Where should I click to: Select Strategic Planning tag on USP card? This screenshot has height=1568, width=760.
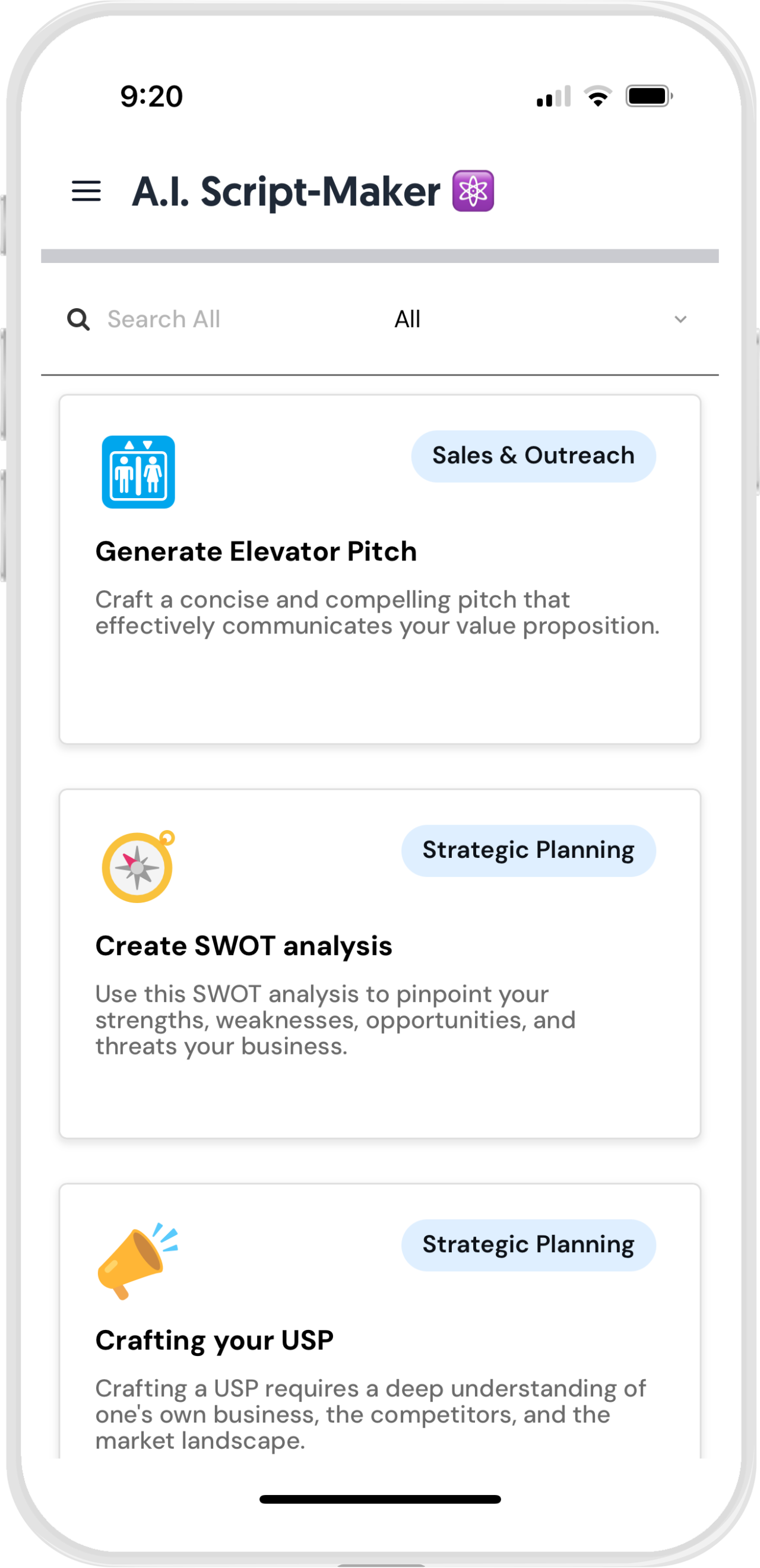pyautogui.click(x=528, y=1245)
